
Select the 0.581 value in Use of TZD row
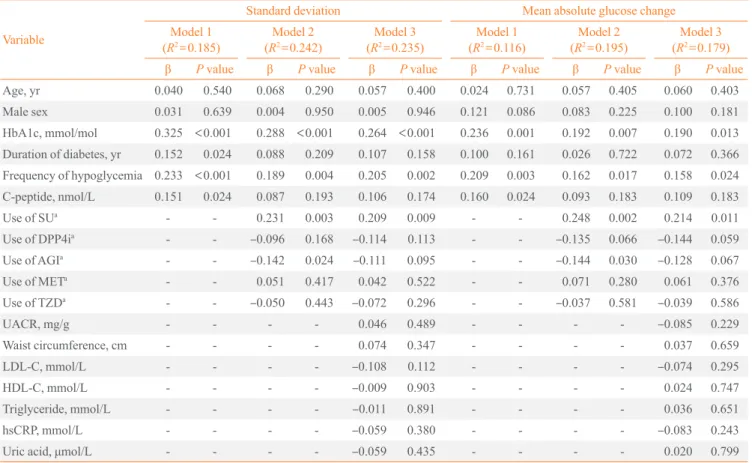[623, 303]
